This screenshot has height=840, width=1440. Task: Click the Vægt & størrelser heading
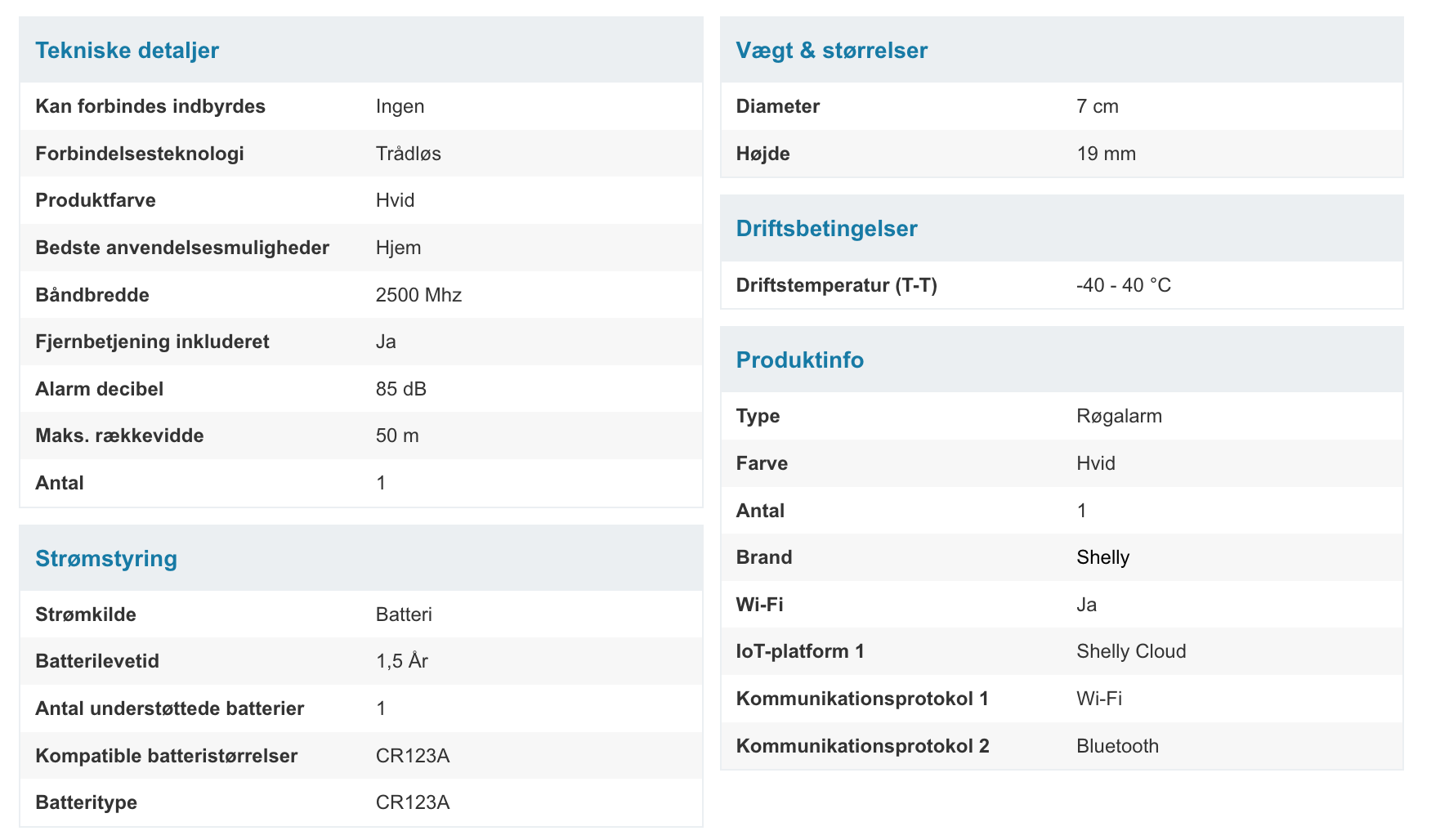point(831,51)
